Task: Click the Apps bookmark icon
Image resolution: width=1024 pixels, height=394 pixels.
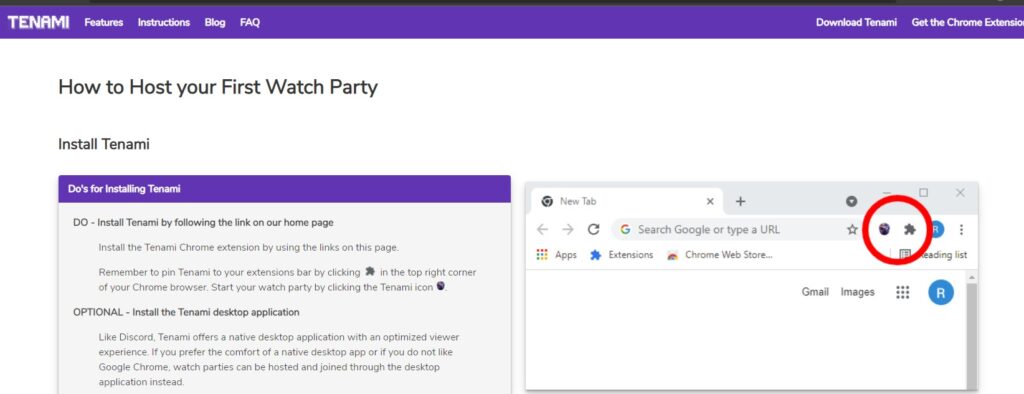Action: (x=541, y=255)
